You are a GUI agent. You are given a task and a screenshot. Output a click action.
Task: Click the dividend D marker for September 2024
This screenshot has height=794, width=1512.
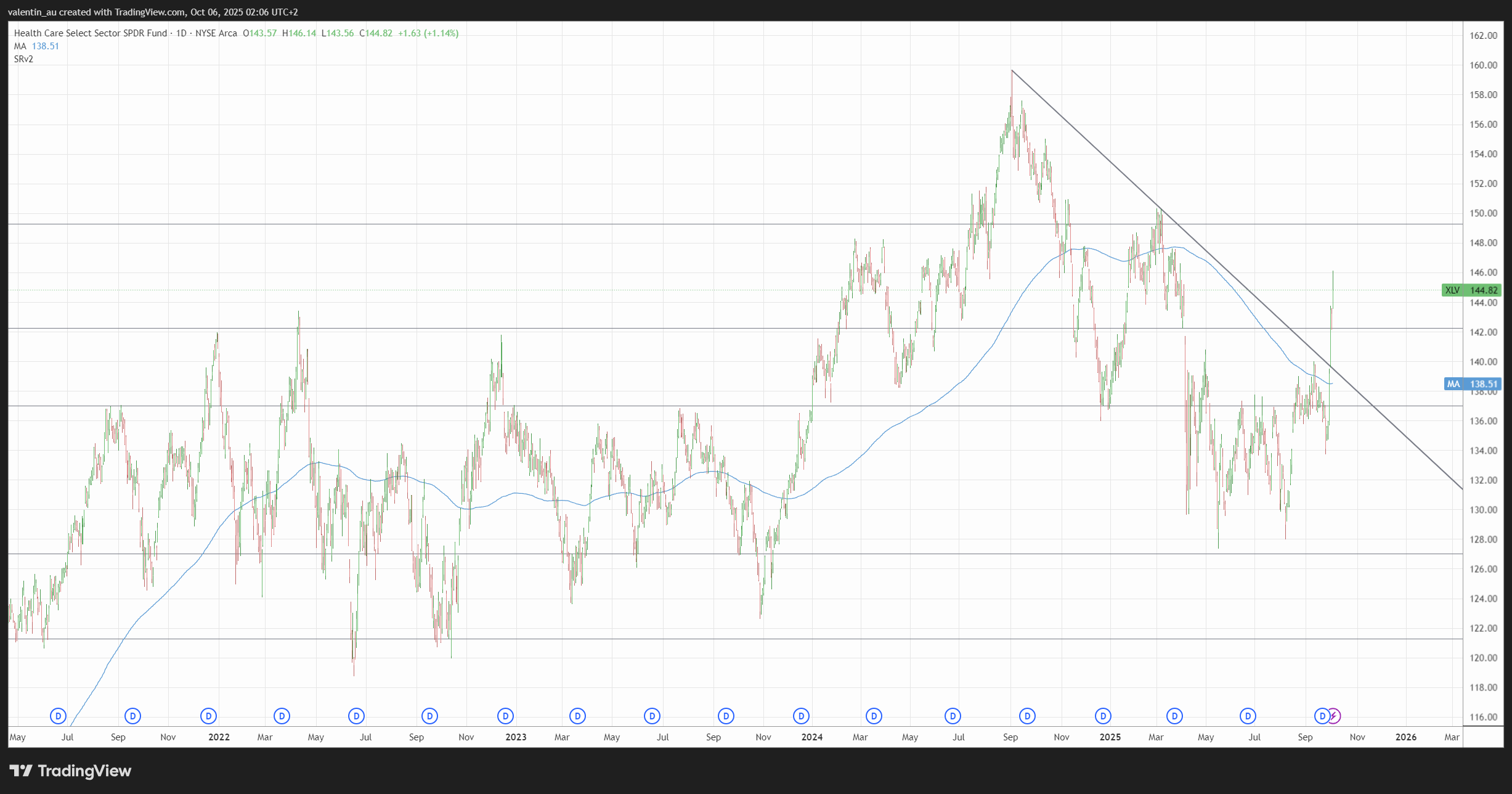tap(1027, 716)
